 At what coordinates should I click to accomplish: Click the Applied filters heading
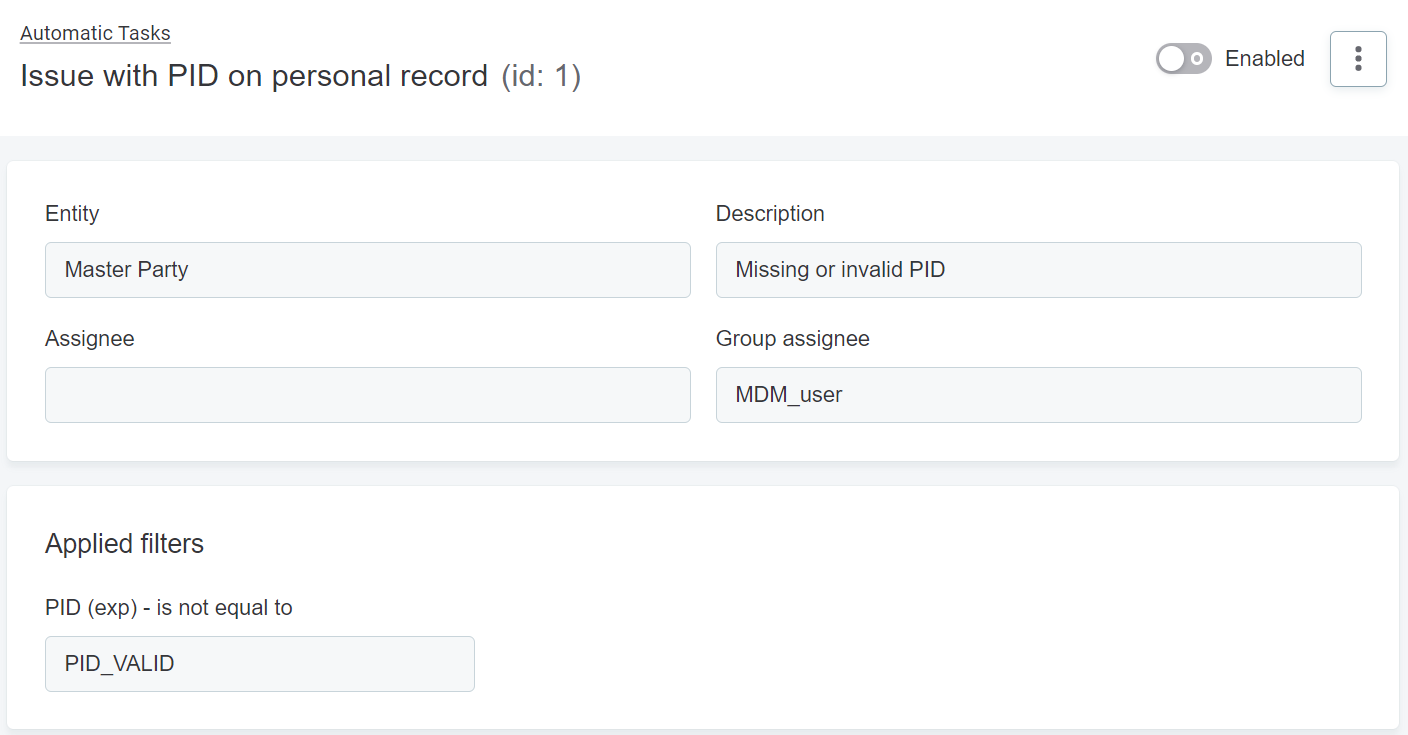124,544
